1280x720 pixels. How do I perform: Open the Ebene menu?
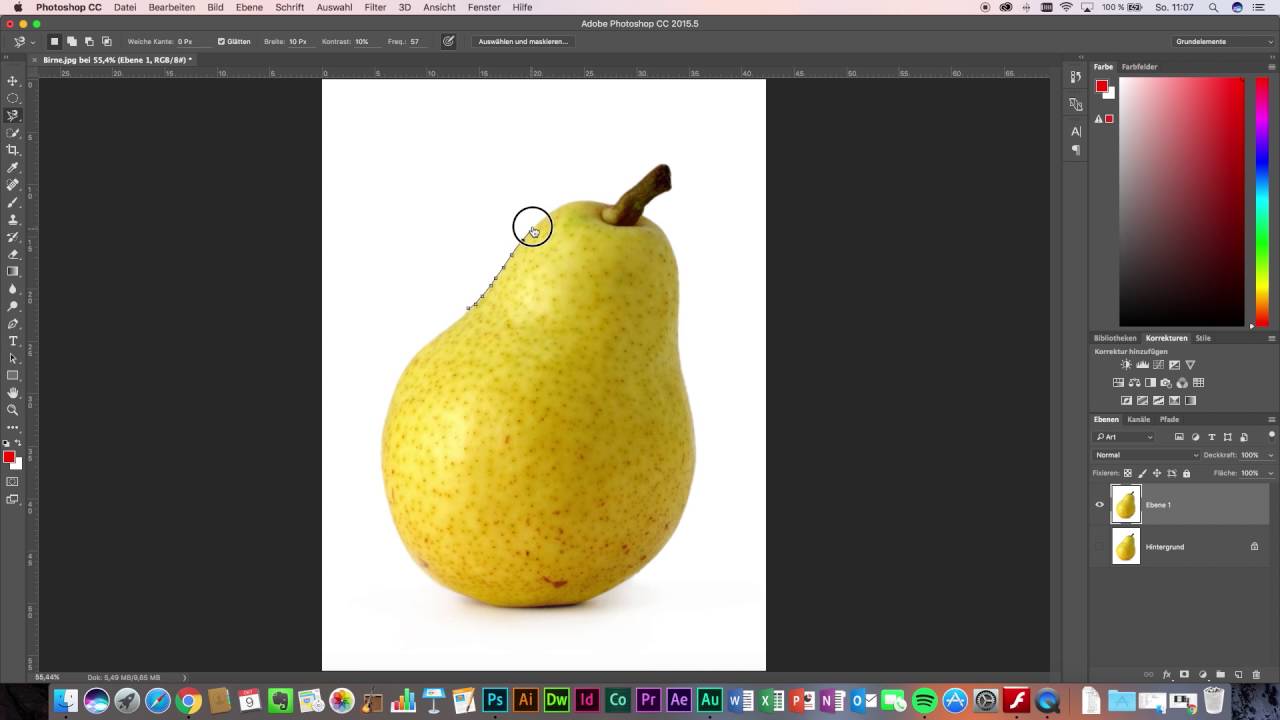pyautogui.click(x=249, y=7)
